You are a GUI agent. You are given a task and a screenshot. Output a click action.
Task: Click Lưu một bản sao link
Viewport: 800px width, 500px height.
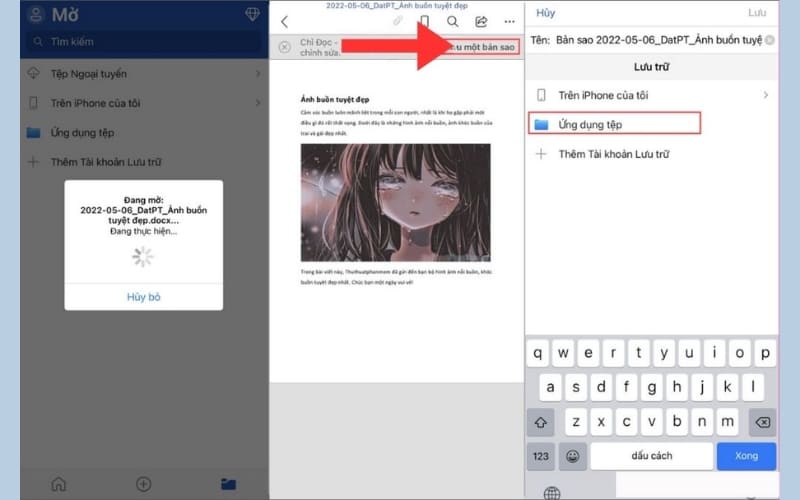482,47
